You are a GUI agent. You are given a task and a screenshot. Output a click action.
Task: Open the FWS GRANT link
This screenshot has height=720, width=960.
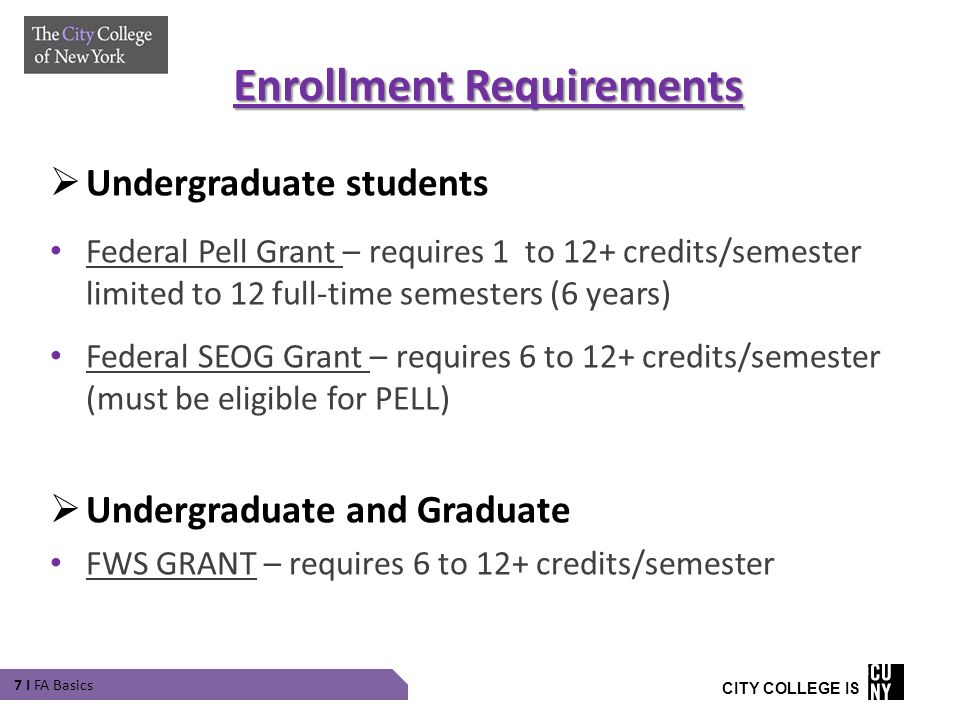171,563
